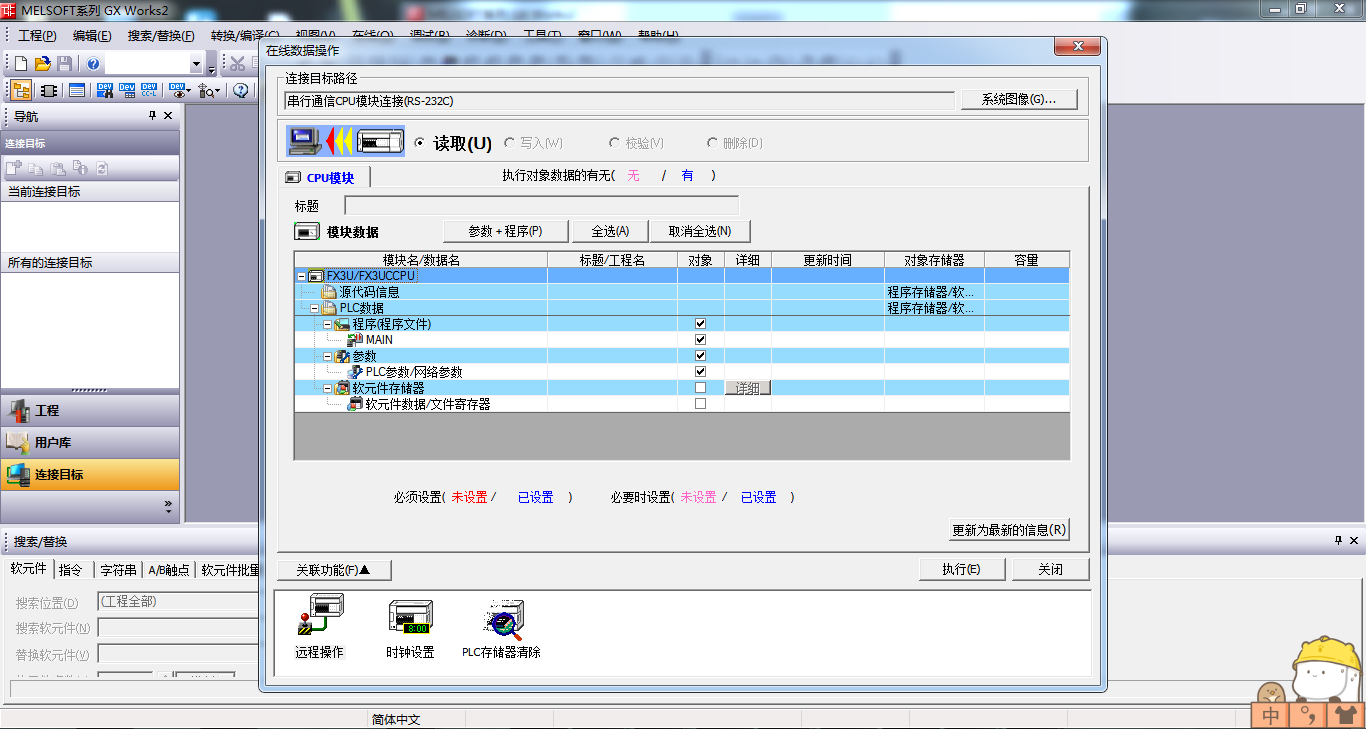
Task: Click the 取消全选(N) button
Action: (700, 231)
